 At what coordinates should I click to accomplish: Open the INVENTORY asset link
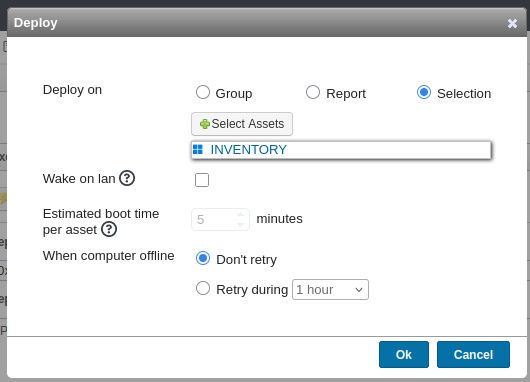248,150
